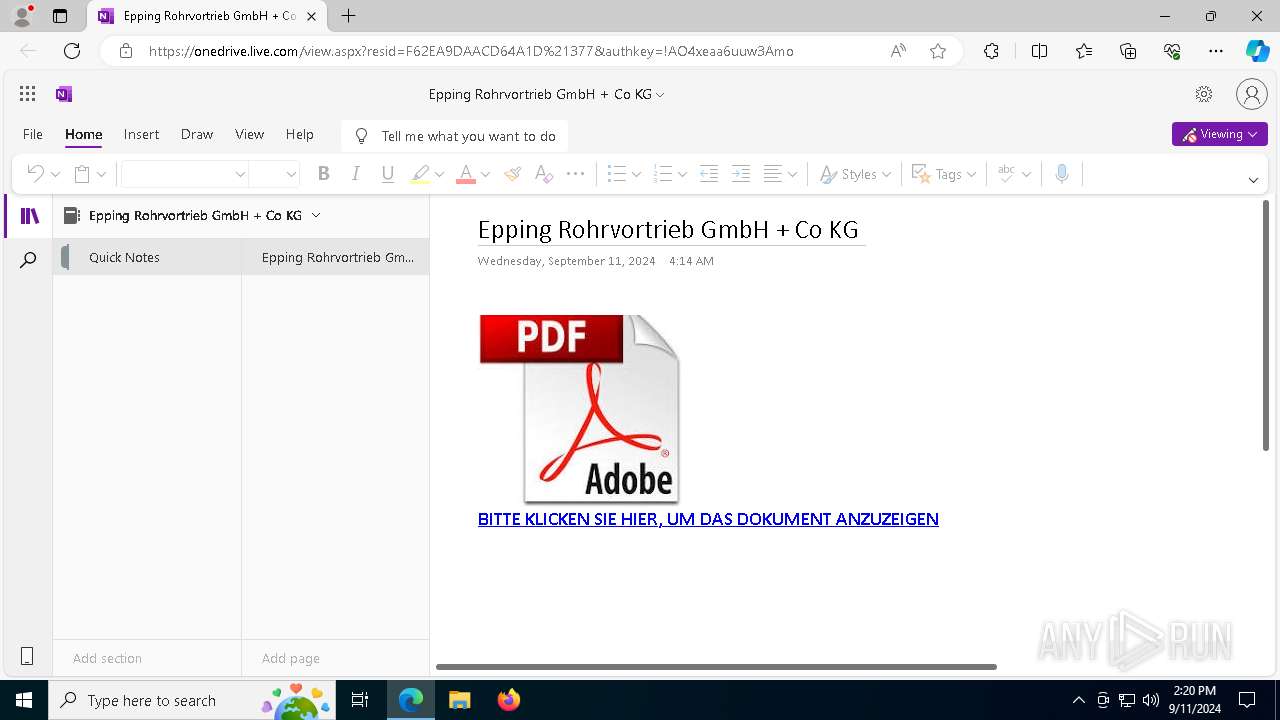Open paragraph alignment options

(x=780, y=174)
